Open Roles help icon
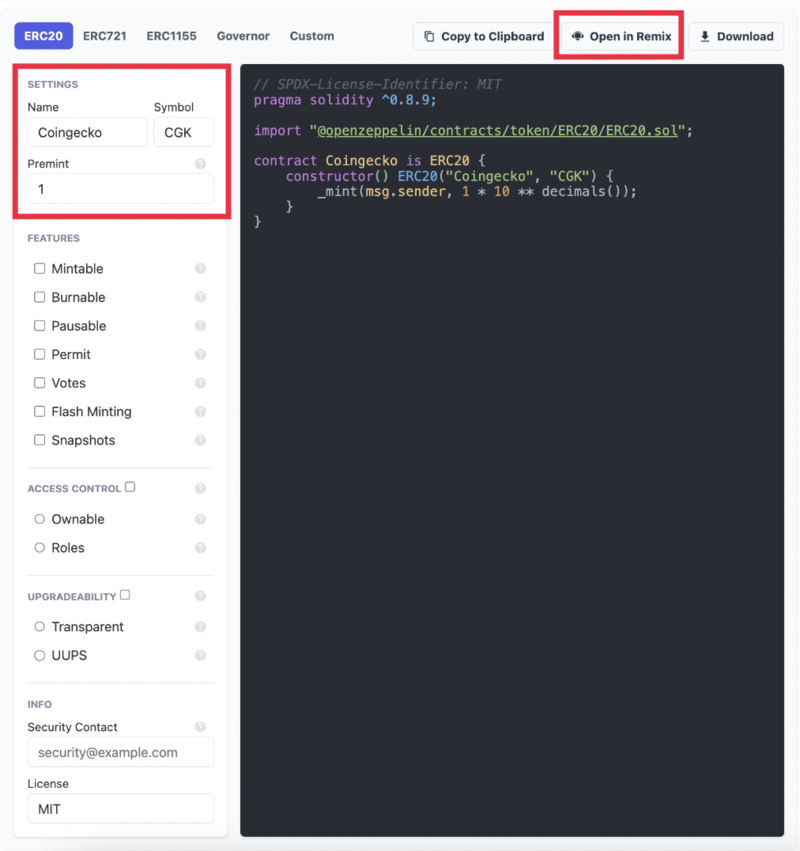The width and height of the screenshot is (800, 851). pos(200,548)
